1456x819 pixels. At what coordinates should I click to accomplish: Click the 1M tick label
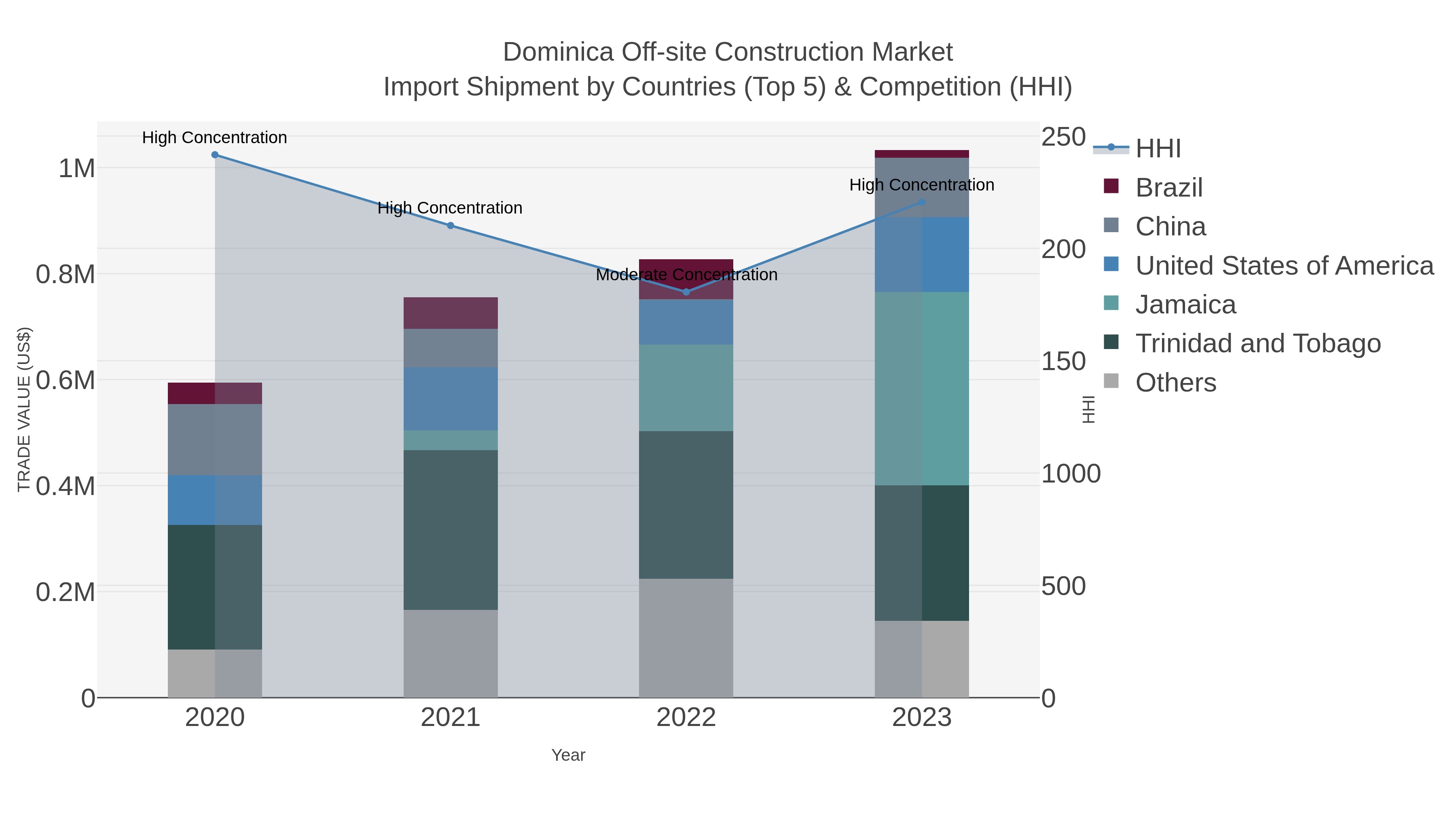77,168
